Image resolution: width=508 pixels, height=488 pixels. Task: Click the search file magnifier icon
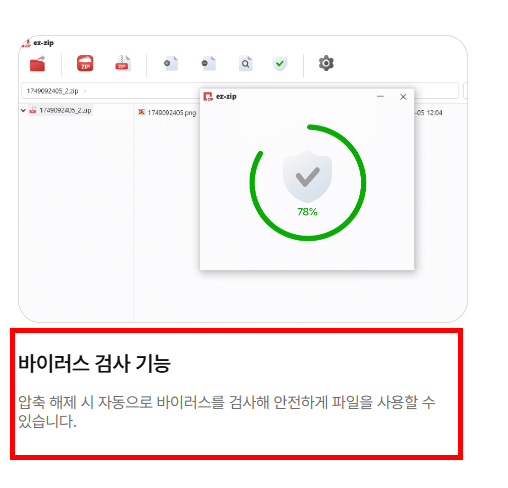tap(246, 64)
